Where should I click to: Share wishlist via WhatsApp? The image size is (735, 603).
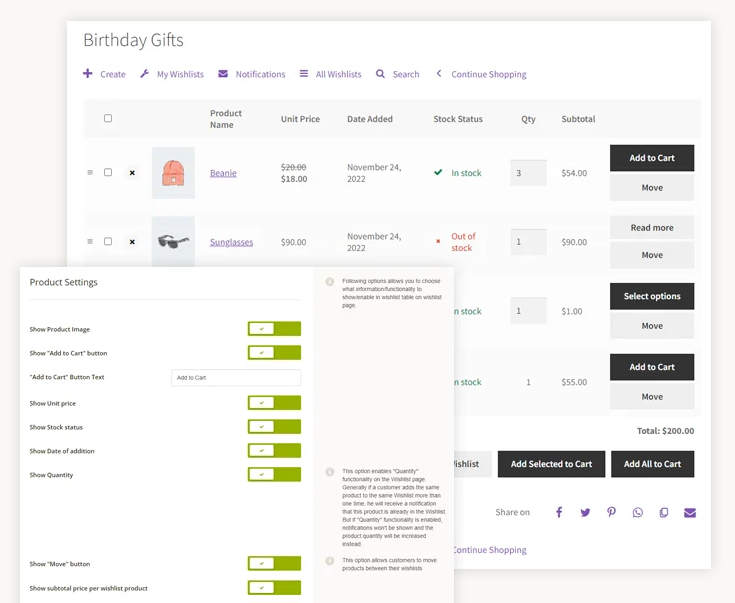pyautogui.click(x=638, y=513)
